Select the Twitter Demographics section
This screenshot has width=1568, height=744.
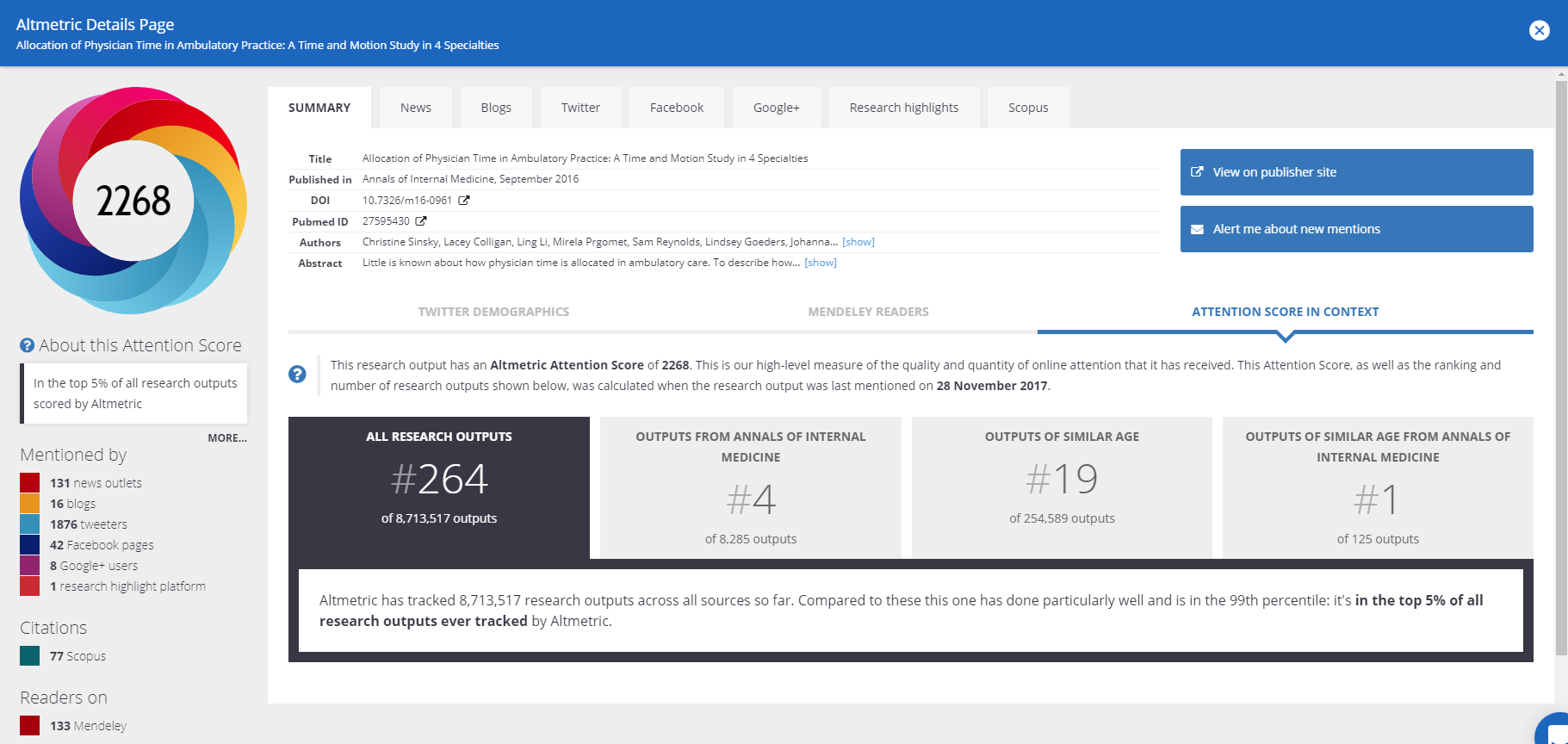493,312
